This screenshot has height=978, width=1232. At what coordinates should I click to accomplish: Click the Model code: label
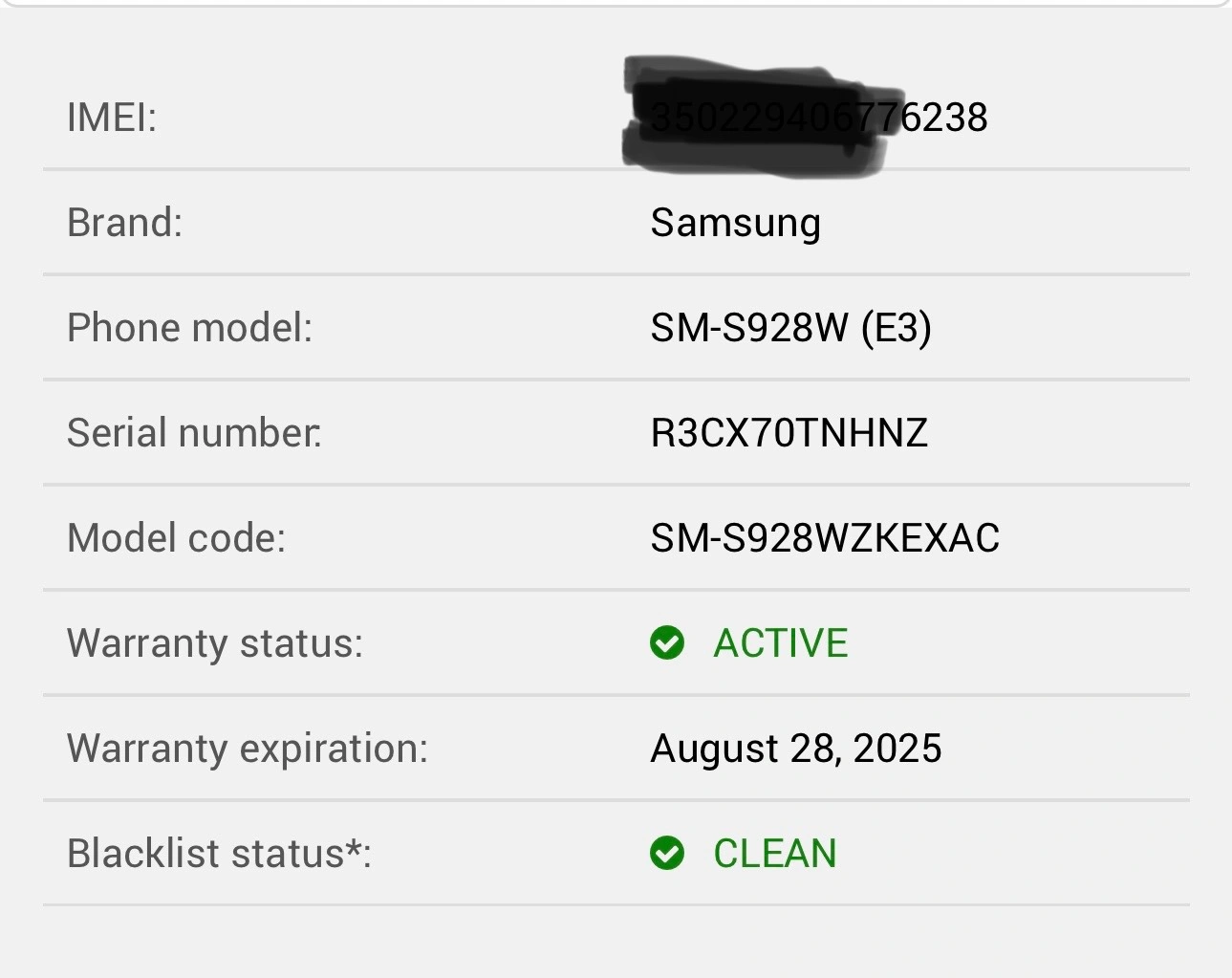tap(176, 538)
